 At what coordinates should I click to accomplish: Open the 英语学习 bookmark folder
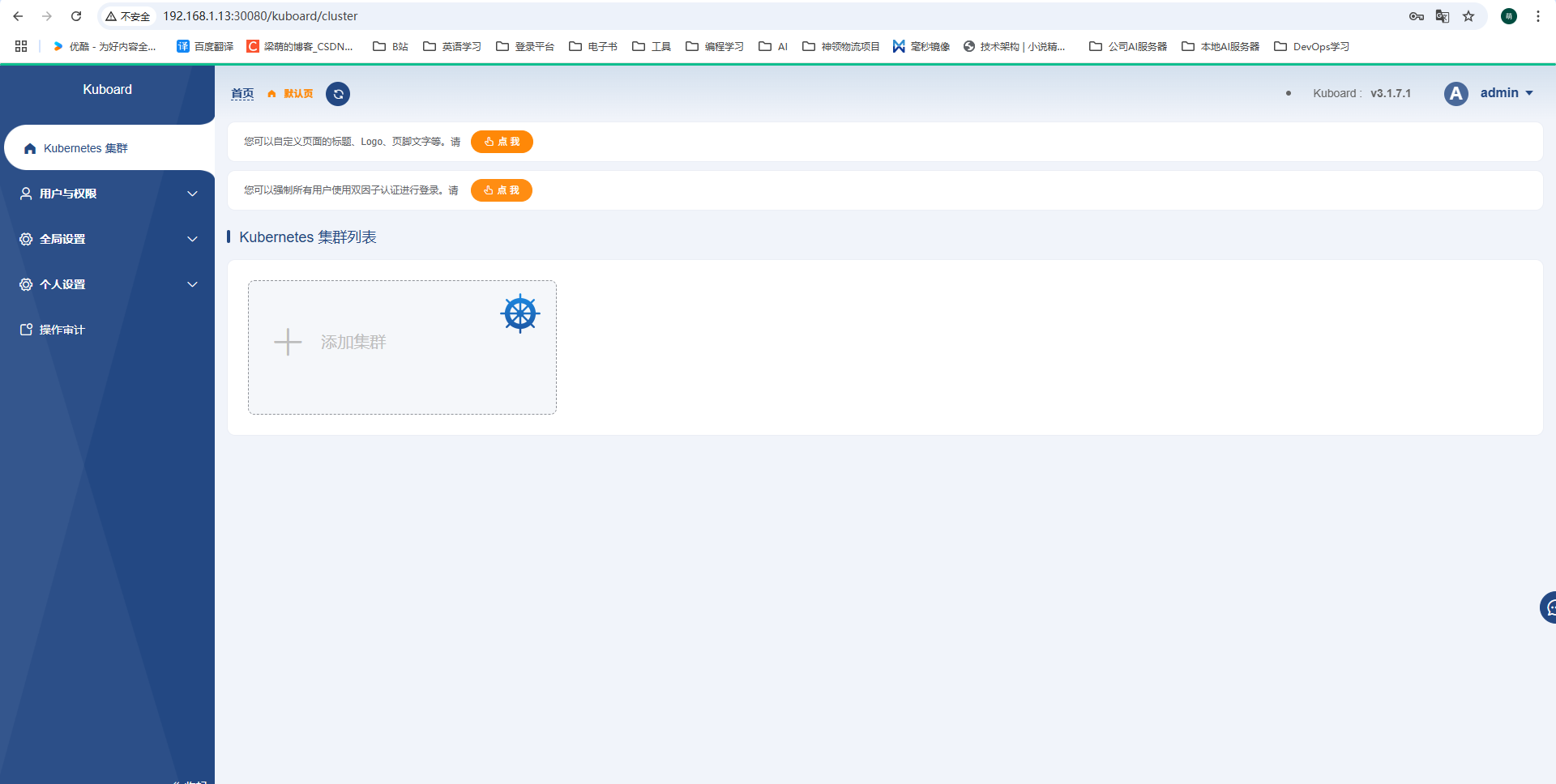tap(452, 46)
